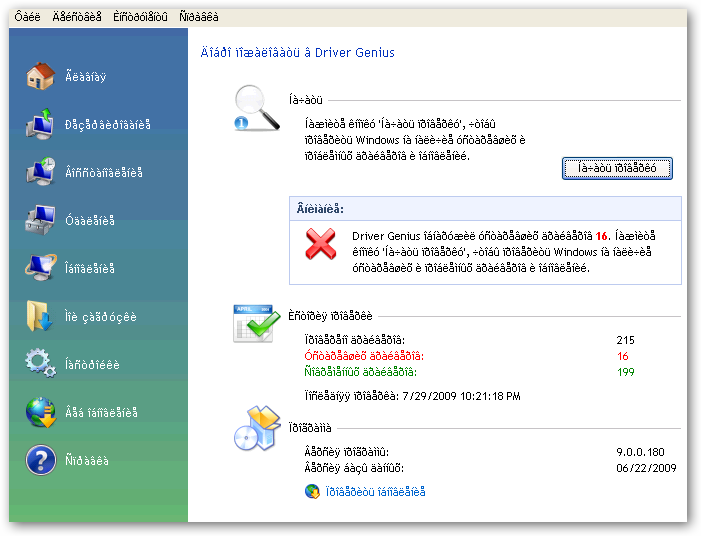Viewport: 701px width, 536px height.
Task: Click the red X warning icon
Action: click(x=321, y=244)
